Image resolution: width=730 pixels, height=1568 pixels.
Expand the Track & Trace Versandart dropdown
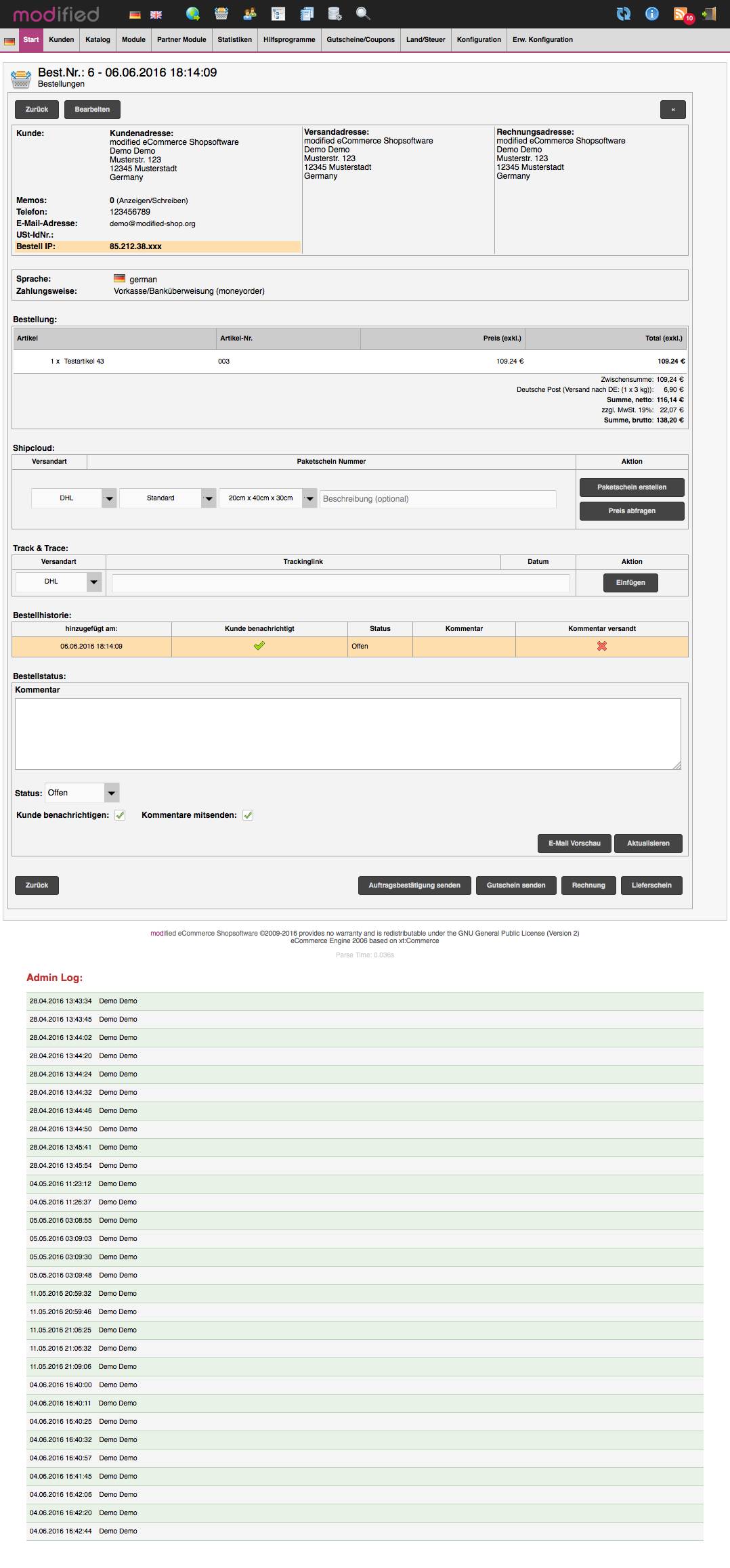[x=59, y=582]
